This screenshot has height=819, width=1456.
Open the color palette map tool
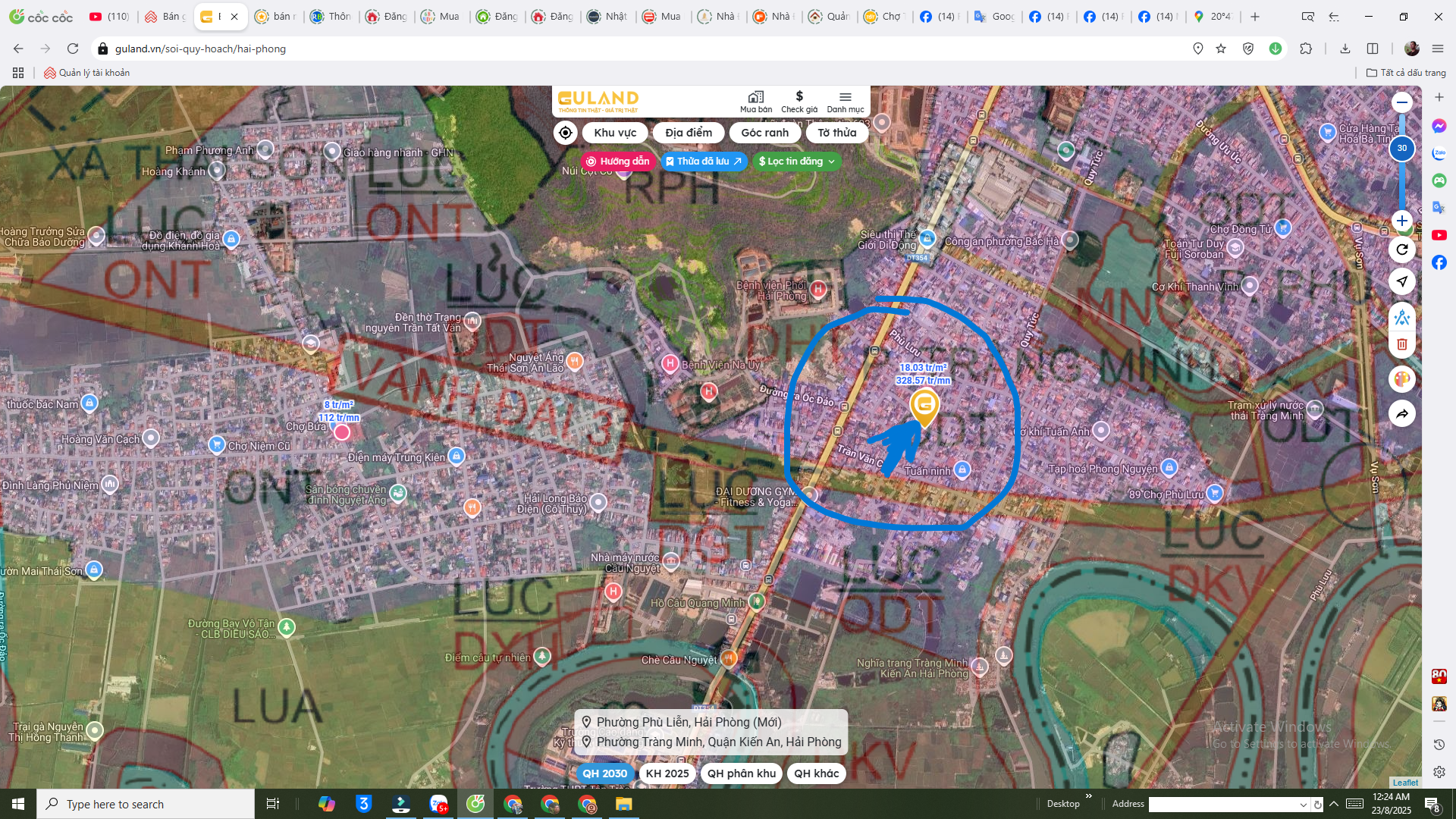(x=1401, y=378)
